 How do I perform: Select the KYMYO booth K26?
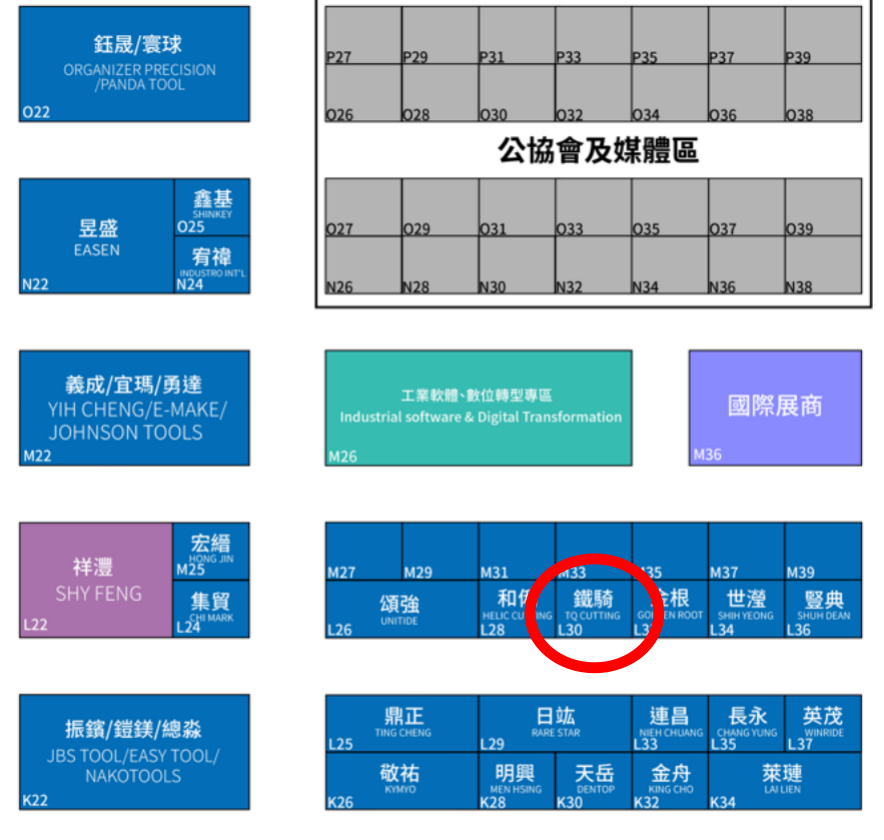pos(402,781)
